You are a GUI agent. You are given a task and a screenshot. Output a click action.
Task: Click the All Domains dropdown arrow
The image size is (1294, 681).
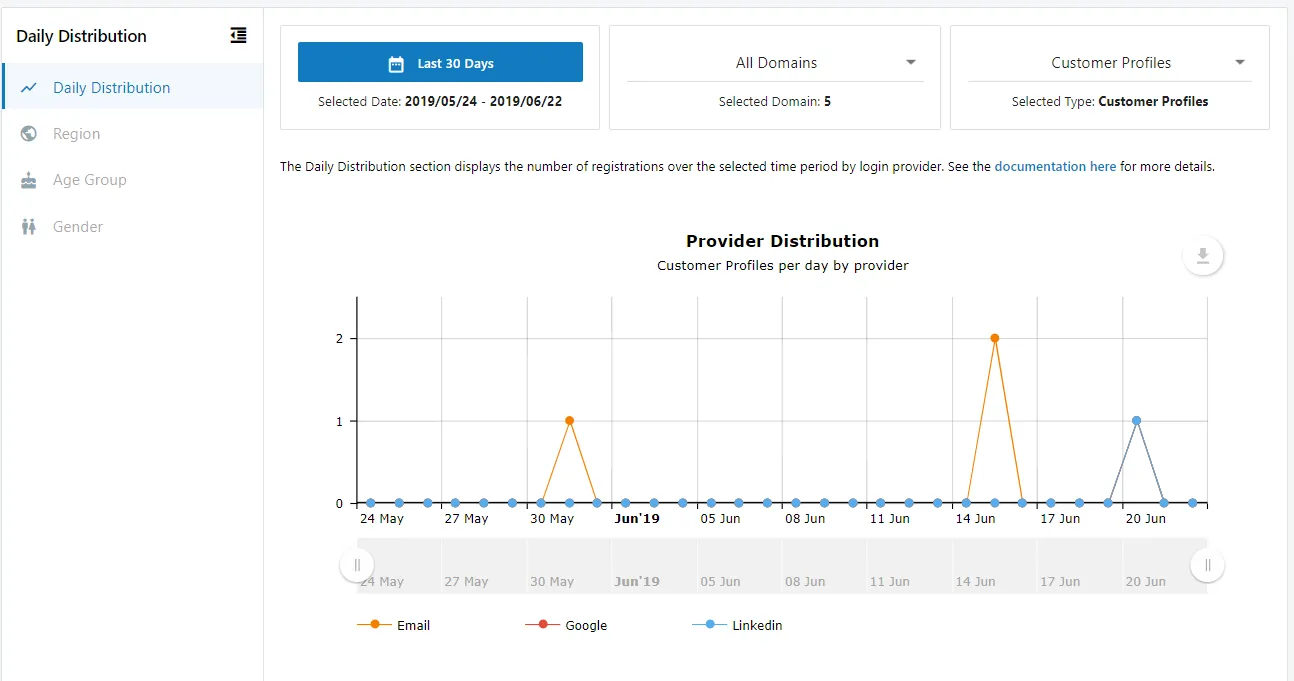point(911,62)
